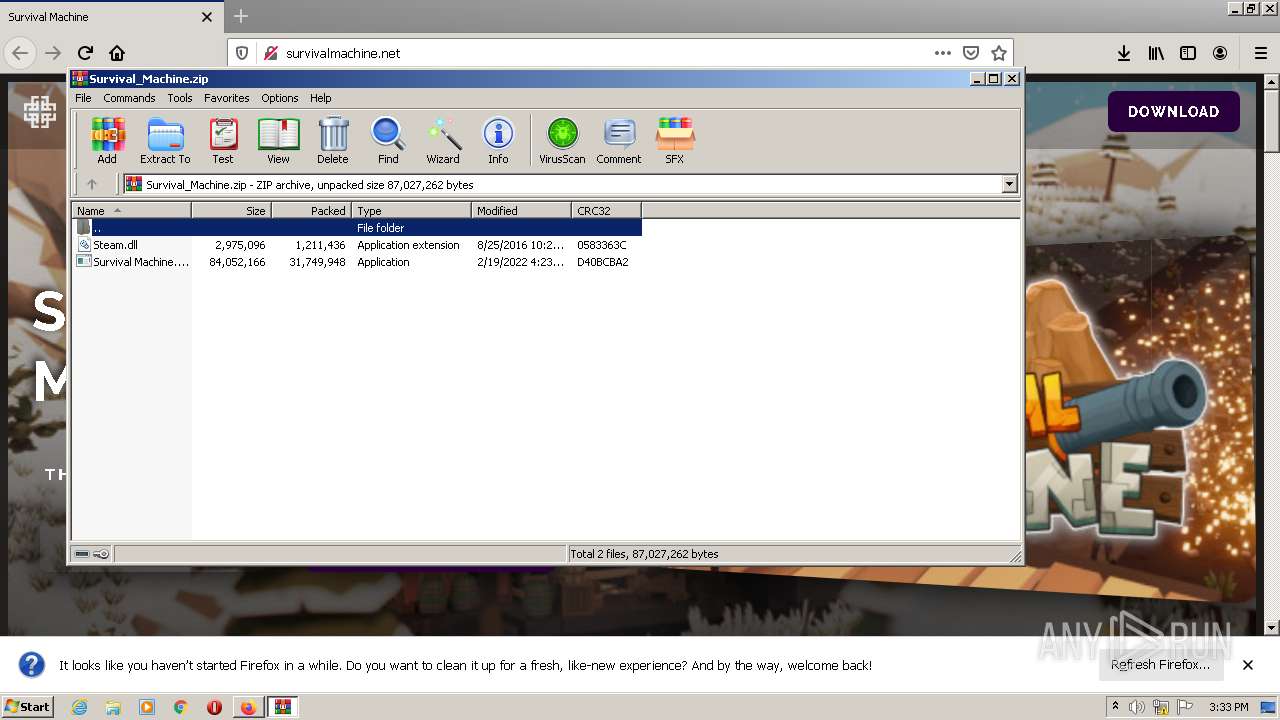Viewport: 1280px width, 720px height.
Task: Open WinRAR File menu
Action: pos(83,98)
